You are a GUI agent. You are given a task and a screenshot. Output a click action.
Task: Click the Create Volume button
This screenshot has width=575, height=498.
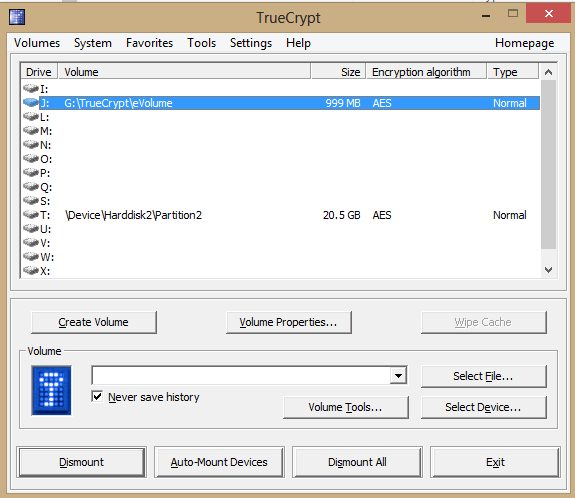click(x=94, y=322)
